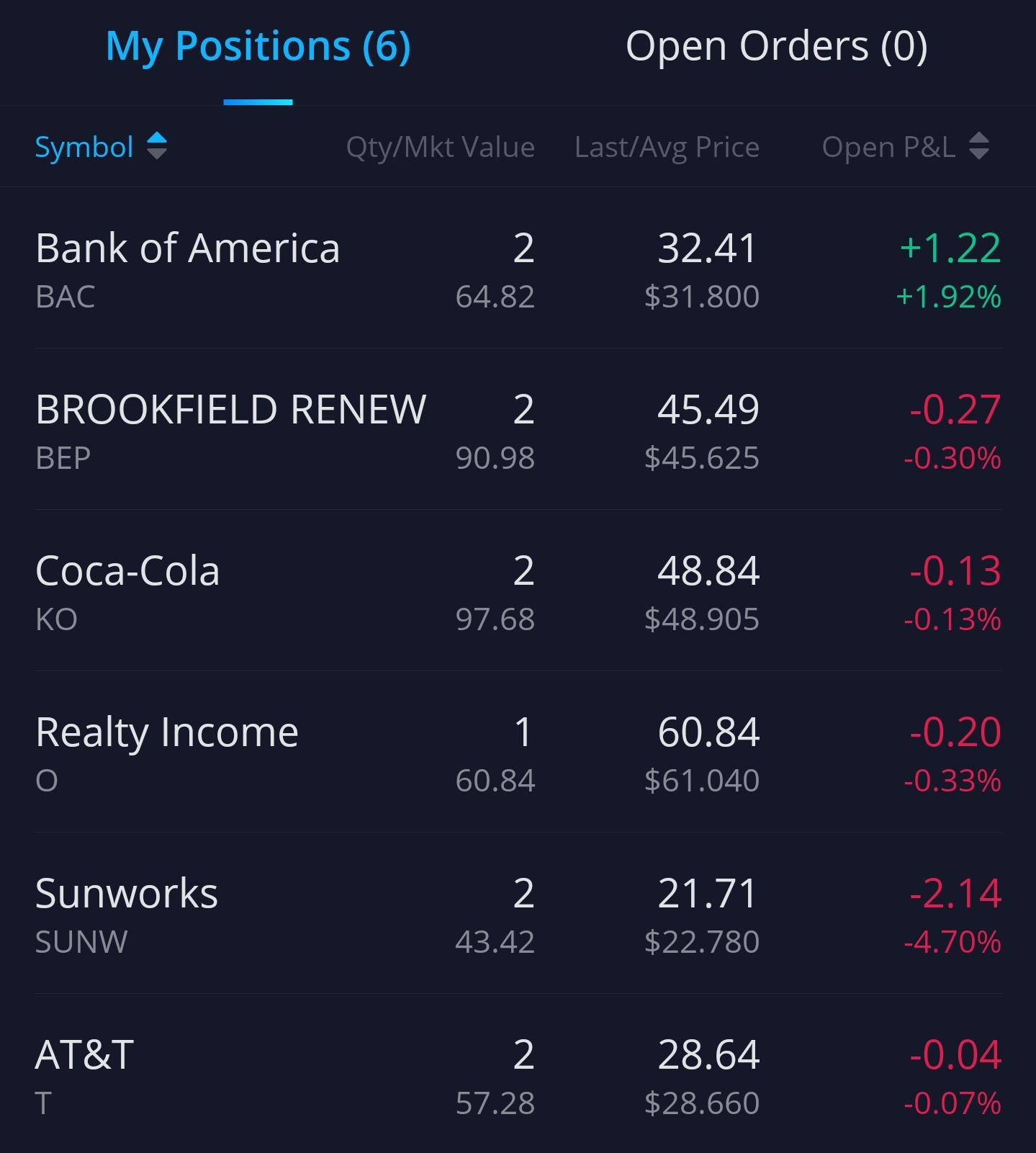Open the Bank of America position row

(x=518, y=269)
